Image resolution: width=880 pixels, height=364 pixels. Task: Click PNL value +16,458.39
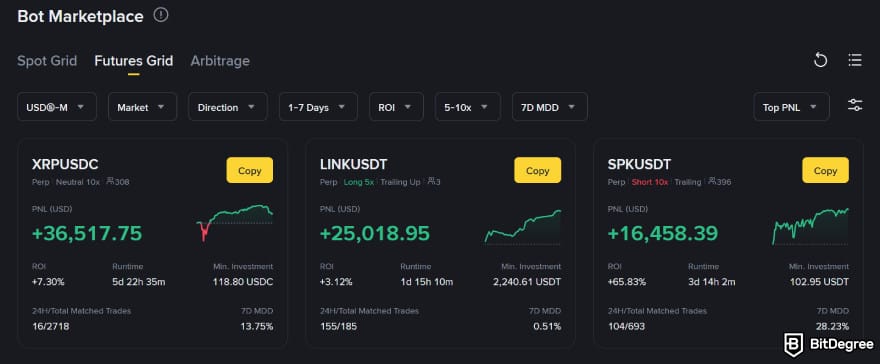pos(663,233)
